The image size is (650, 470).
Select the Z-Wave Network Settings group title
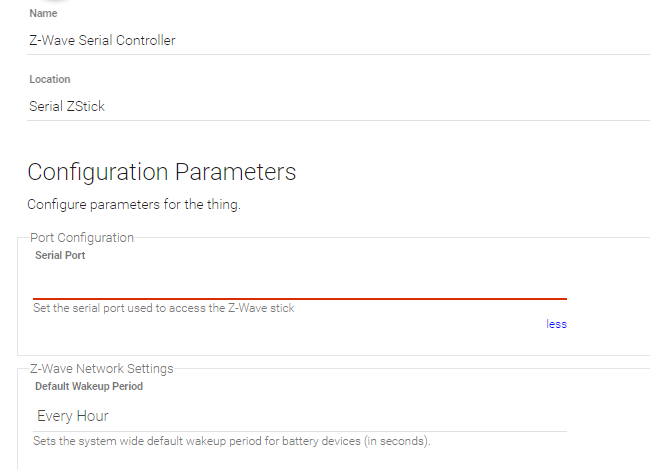[x=102, y=368]
